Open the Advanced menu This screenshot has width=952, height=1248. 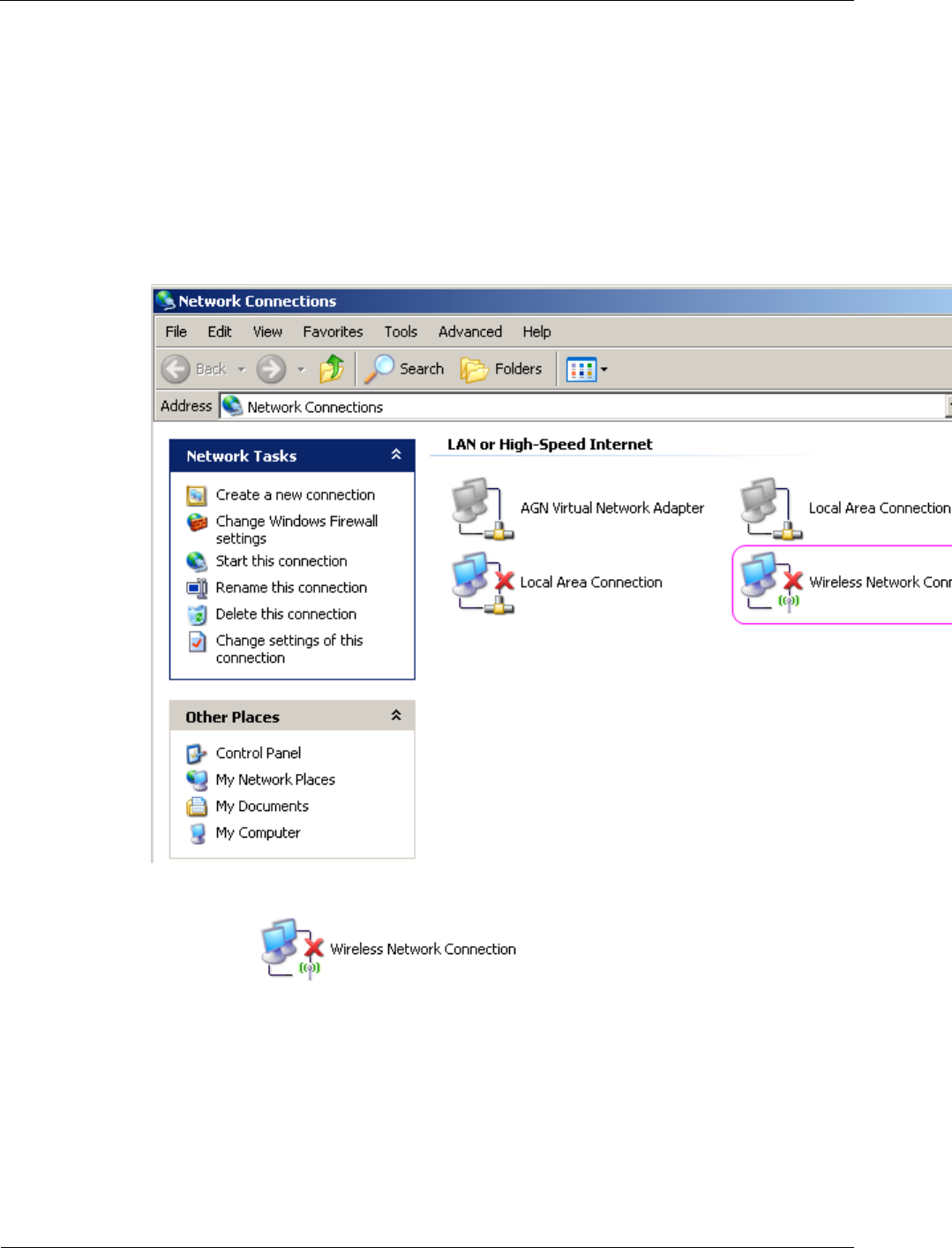coord(470,332)
